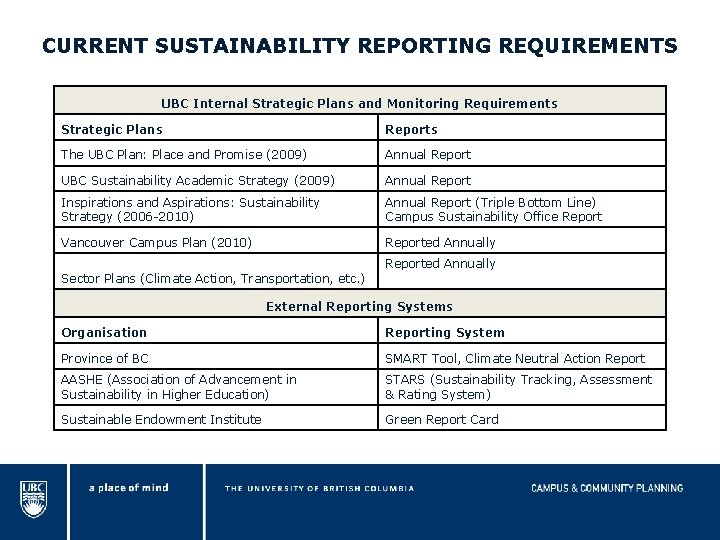Select Inspirations and Aspirations strategy cell
Image resolution: width=720 pixels, height=540 pixels.
point(216,209)
